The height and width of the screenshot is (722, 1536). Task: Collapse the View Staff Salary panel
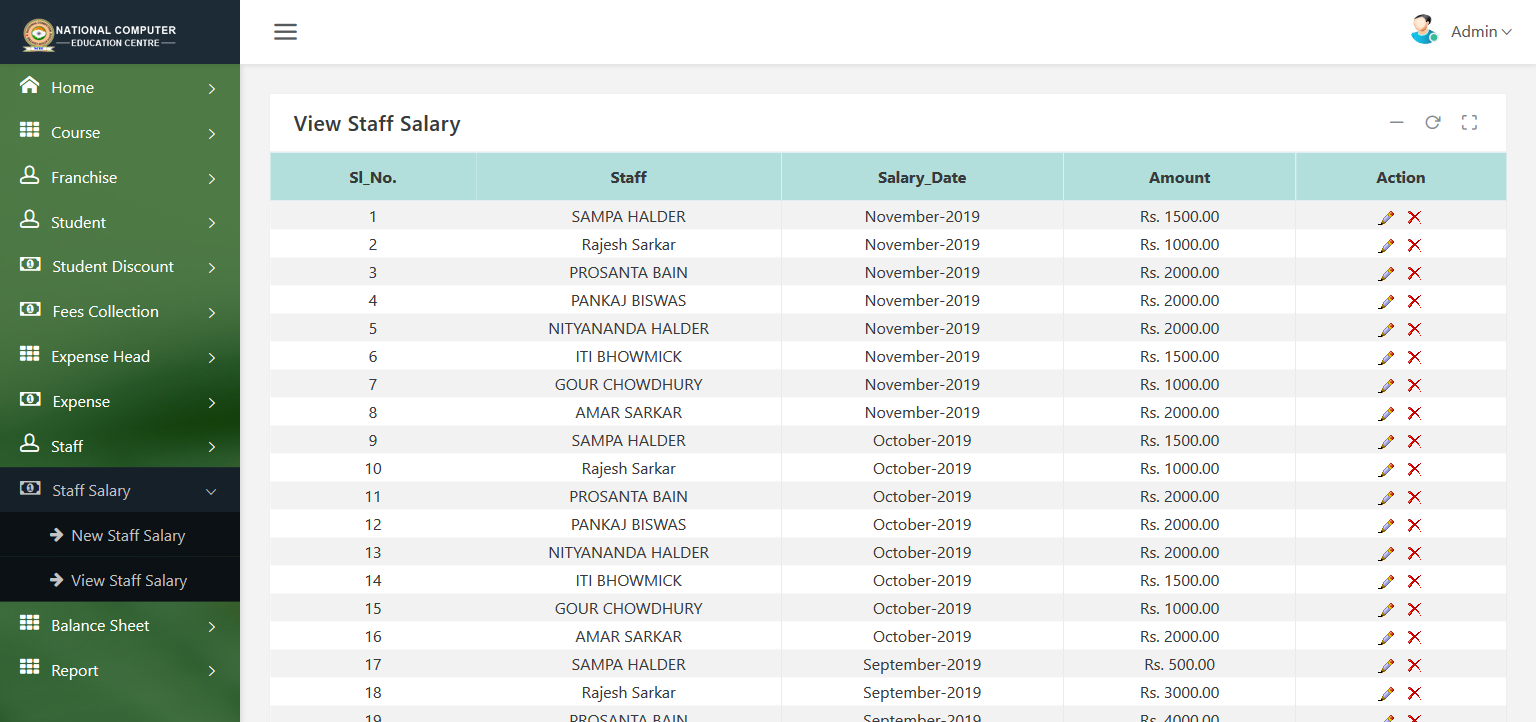pyautogui.click(x=1397, y=123)
